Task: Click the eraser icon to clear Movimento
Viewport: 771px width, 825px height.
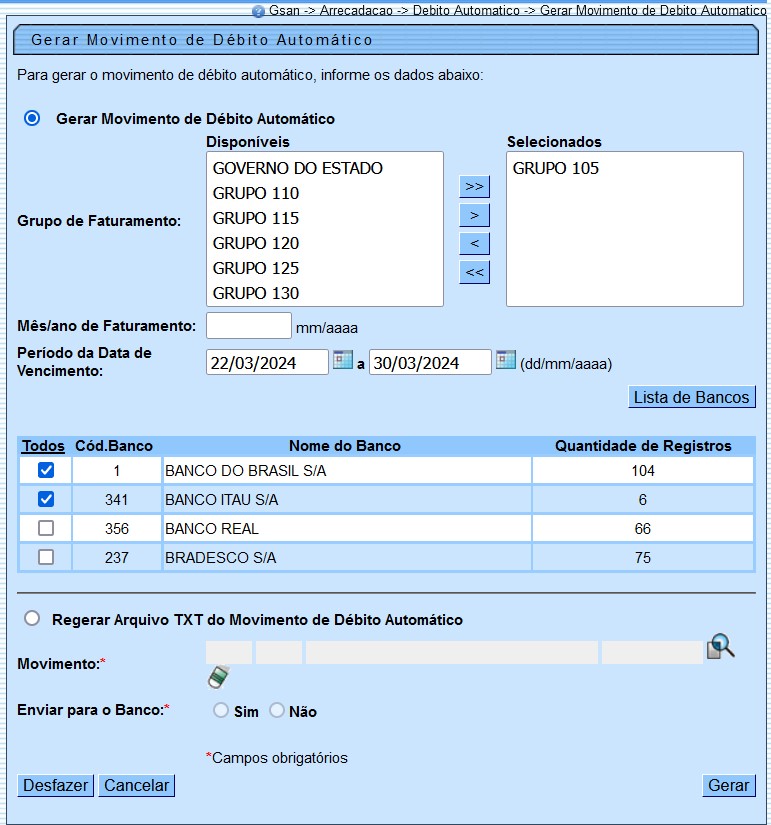Action: [x=219, y=678]
